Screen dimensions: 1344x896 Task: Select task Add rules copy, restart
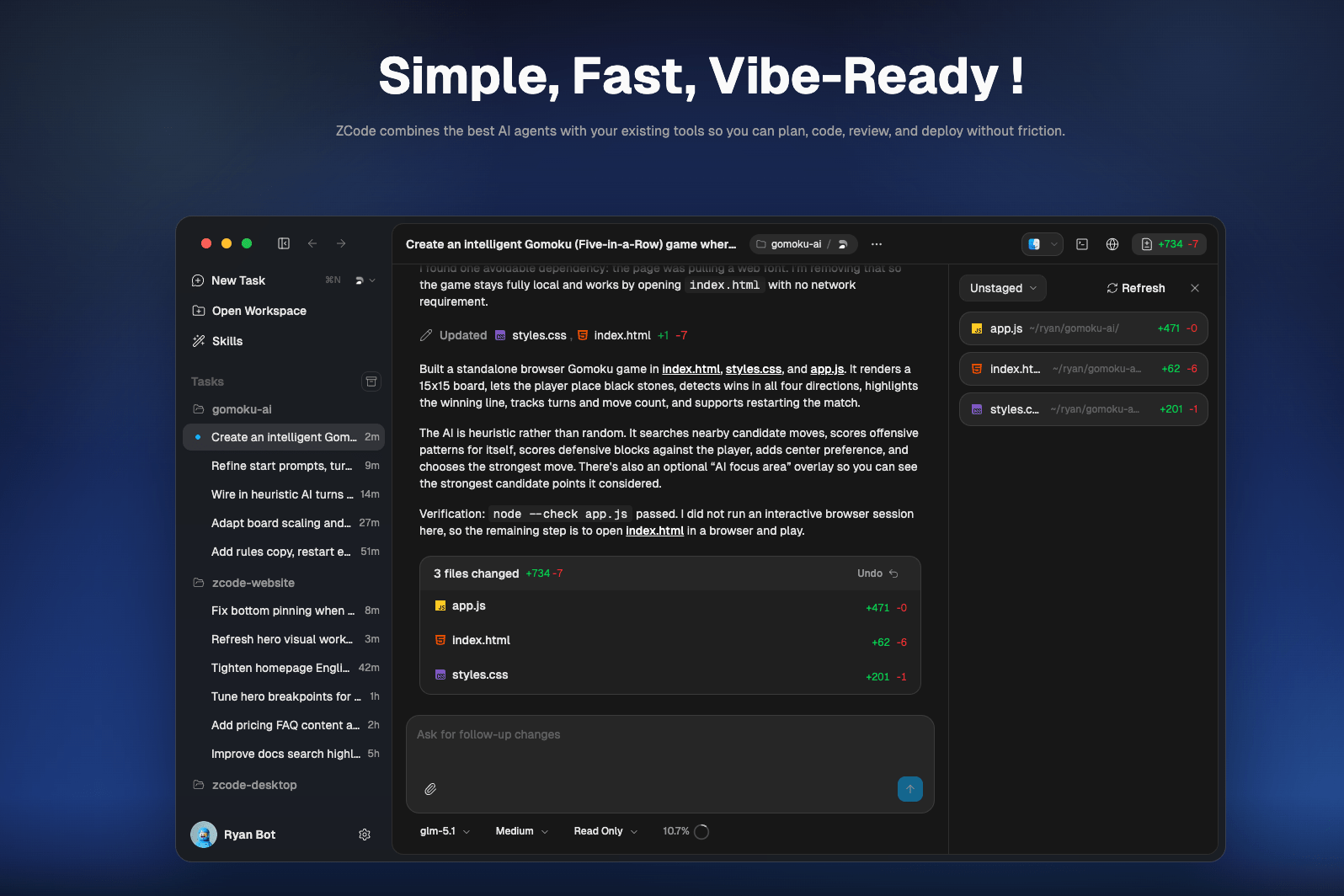click(284, 552)
